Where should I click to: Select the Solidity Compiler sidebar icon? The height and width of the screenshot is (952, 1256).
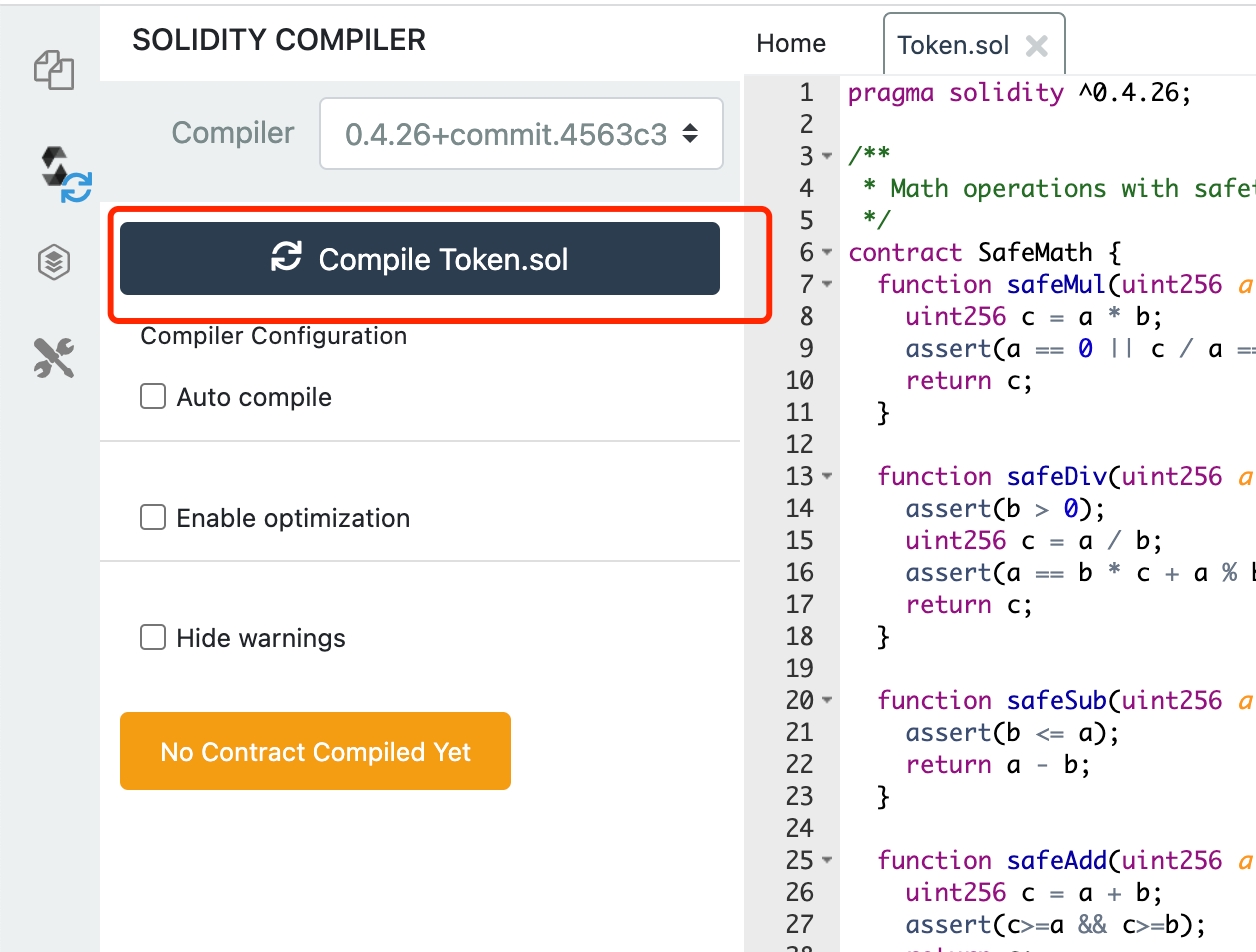pos(64,173)
